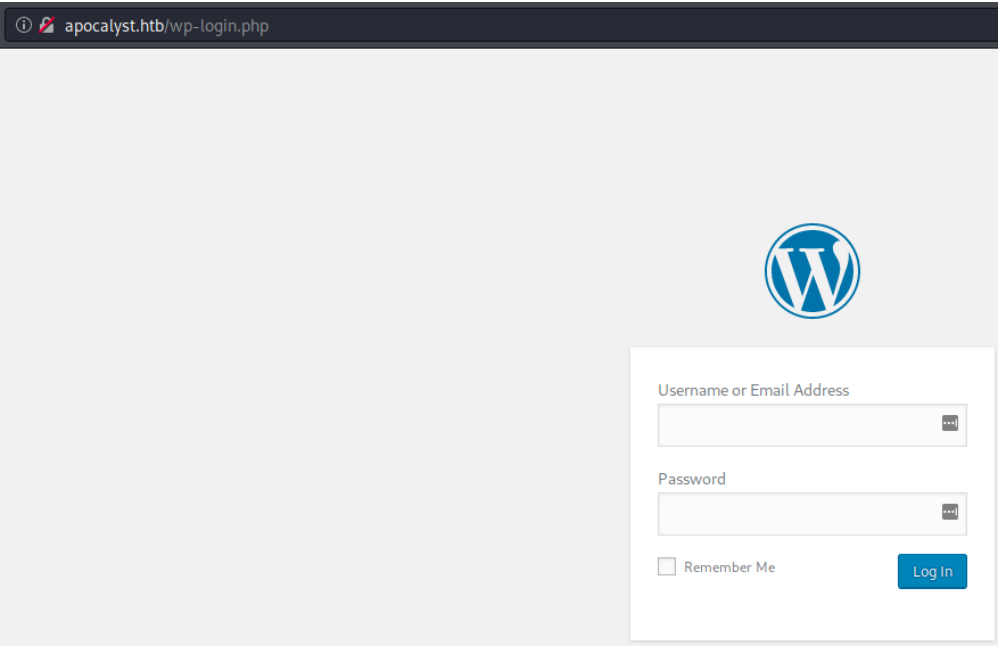
Task: Click the Username or Email Address label
Action: (x=754, y=390)
